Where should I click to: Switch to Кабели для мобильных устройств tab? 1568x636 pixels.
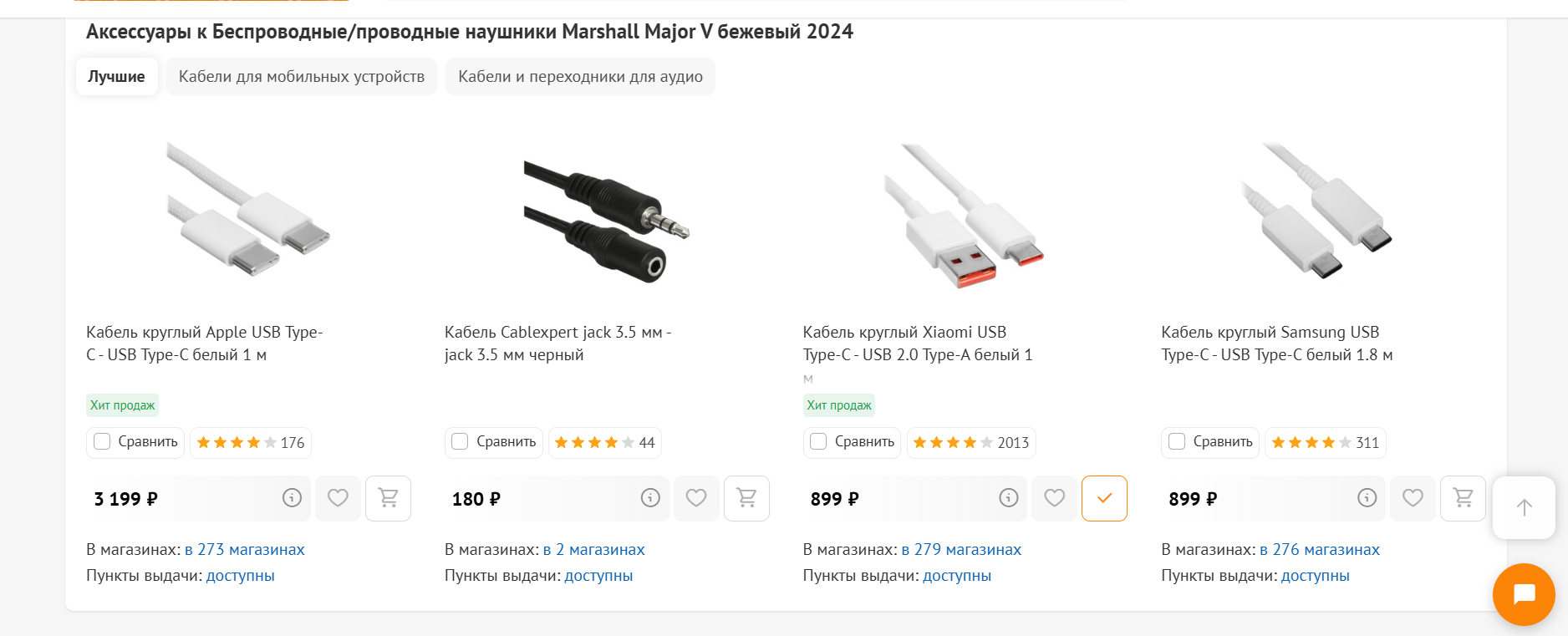pos(302,77)
